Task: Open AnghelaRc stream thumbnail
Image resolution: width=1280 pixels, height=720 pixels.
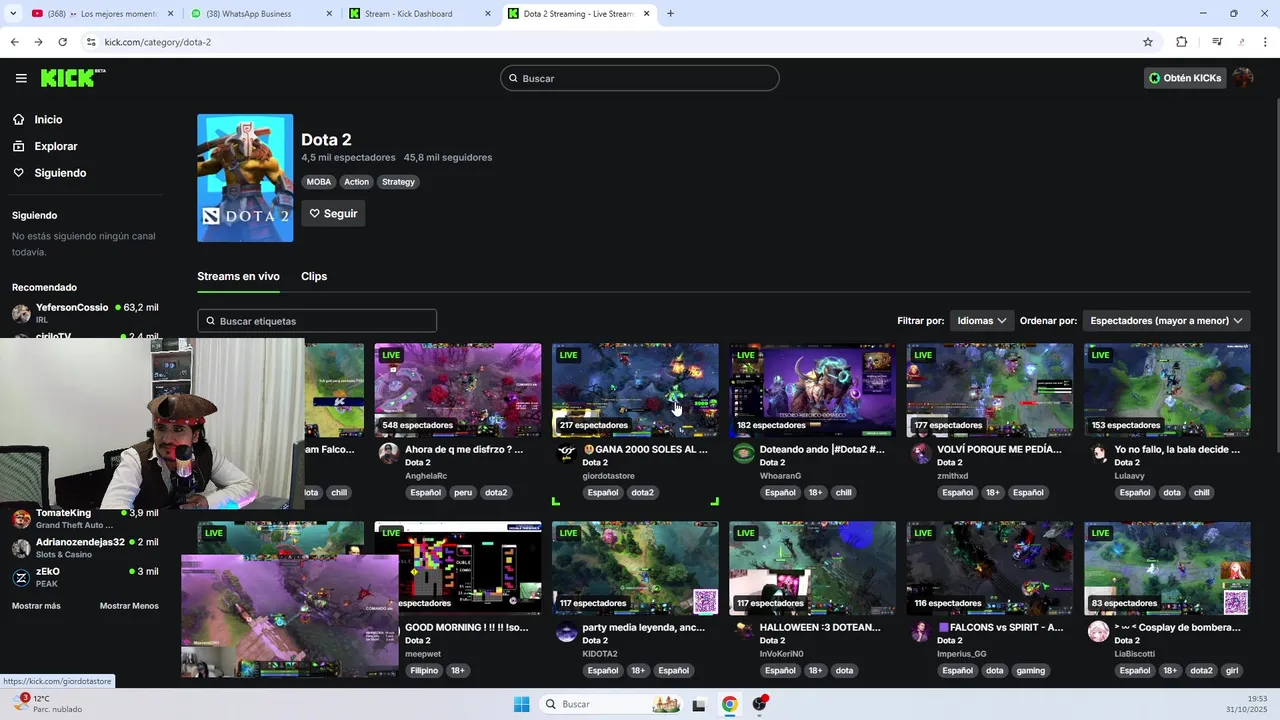Action: point(458,390)
